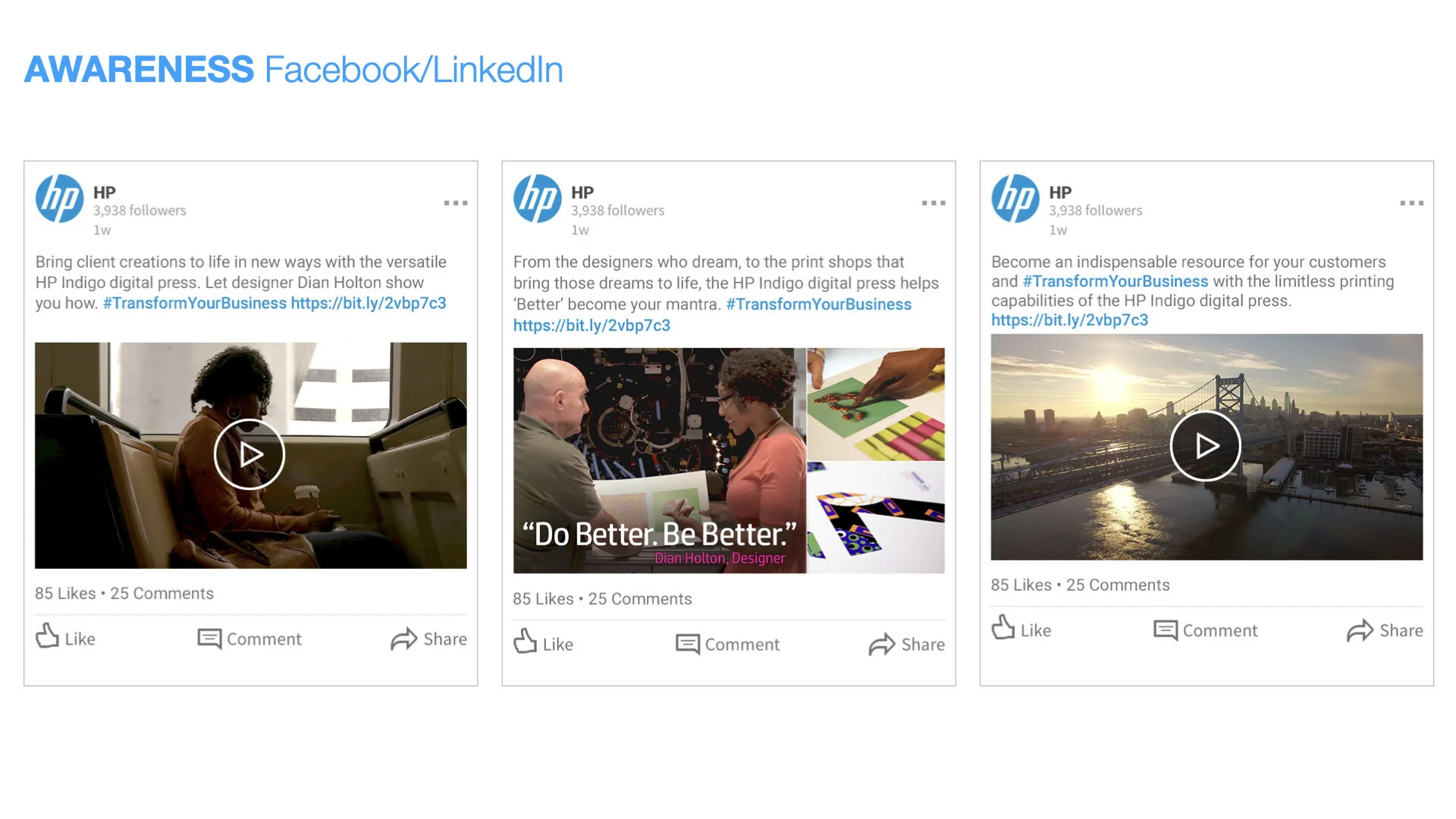Open bit.ly link in third post
Viewport: 1456px width, 819px height.
point(1069,320)
